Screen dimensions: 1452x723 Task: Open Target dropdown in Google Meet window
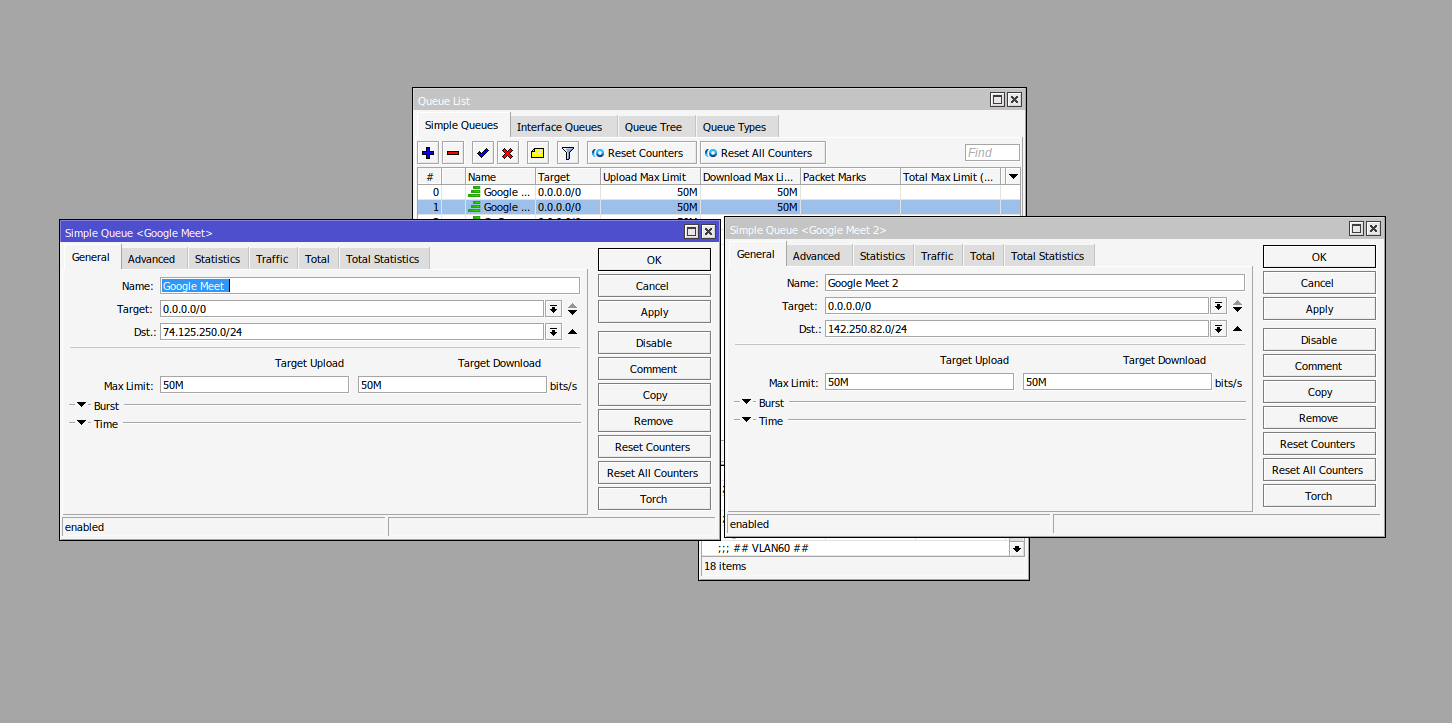pyautogui.click(x=553, y=309)
